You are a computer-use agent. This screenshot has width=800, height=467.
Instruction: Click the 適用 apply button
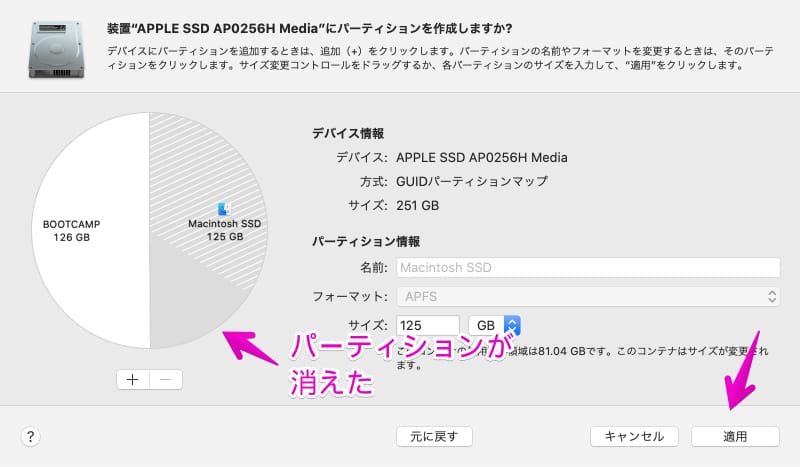pos(735,437)
